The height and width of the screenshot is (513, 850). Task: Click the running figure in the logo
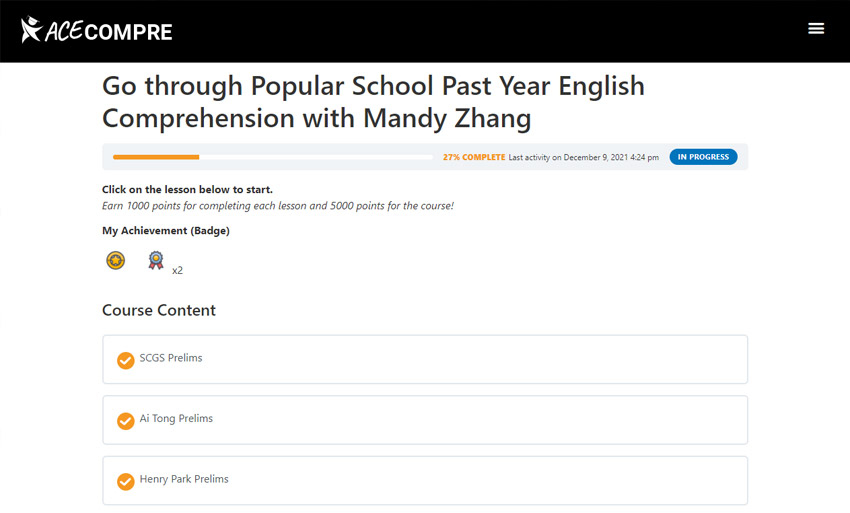click(x=31, y=29)
